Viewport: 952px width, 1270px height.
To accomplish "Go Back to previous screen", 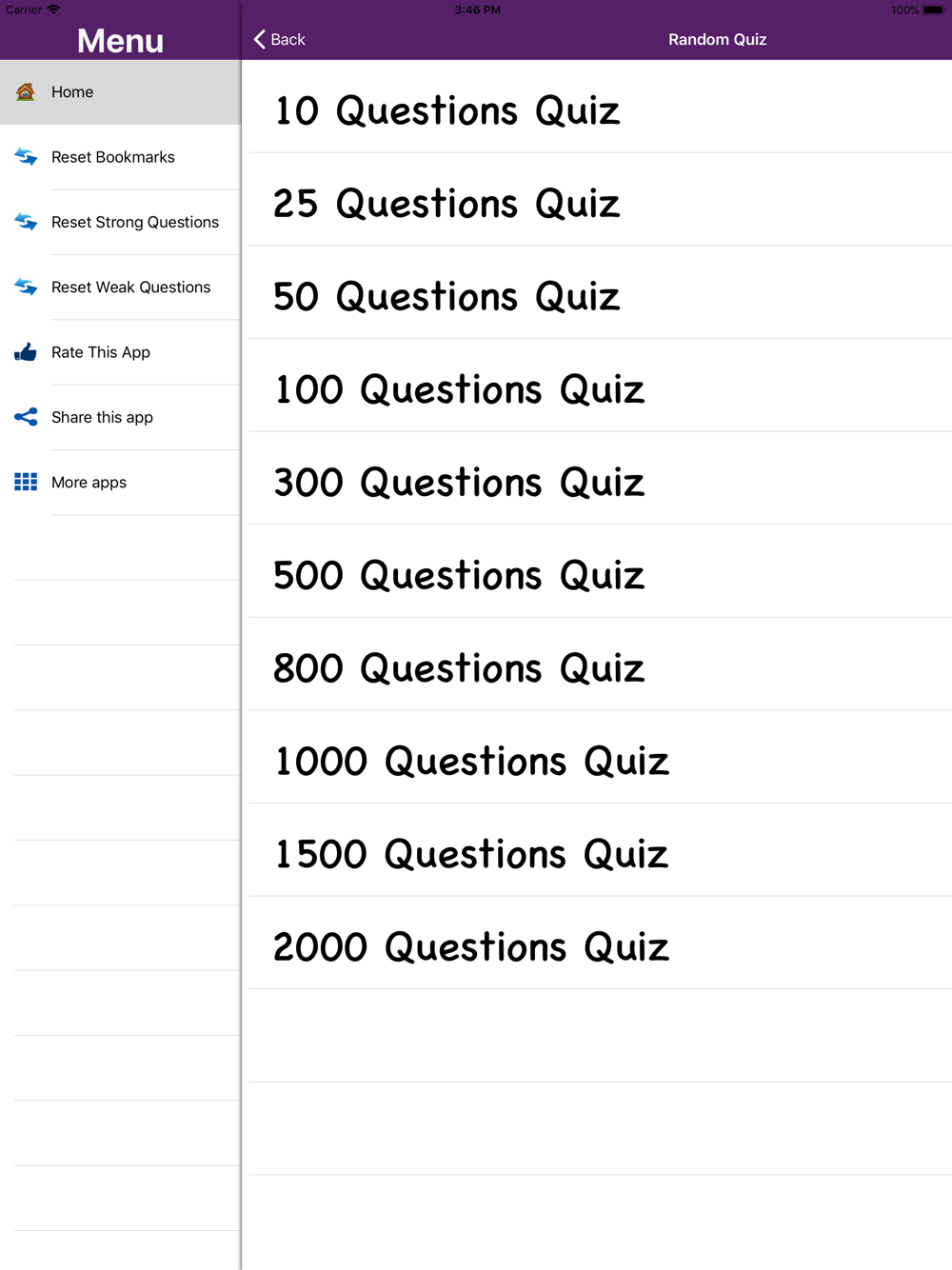I will pos(279,39).
